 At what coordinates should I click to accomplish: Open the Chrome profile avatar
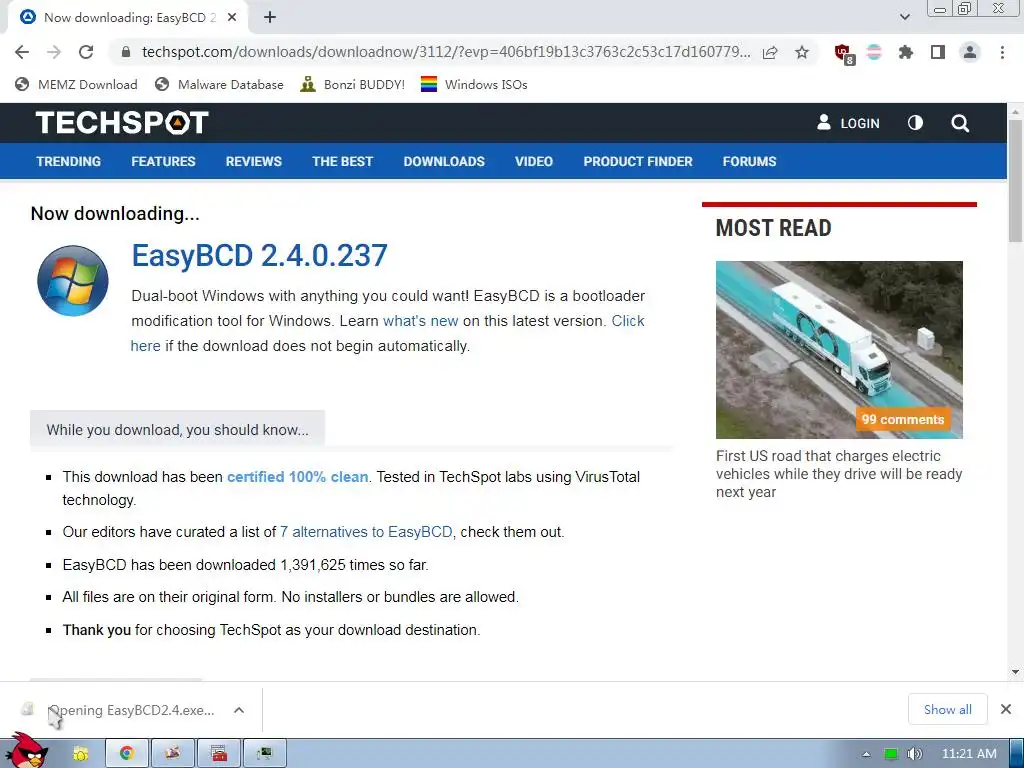[x=970, y=52]
